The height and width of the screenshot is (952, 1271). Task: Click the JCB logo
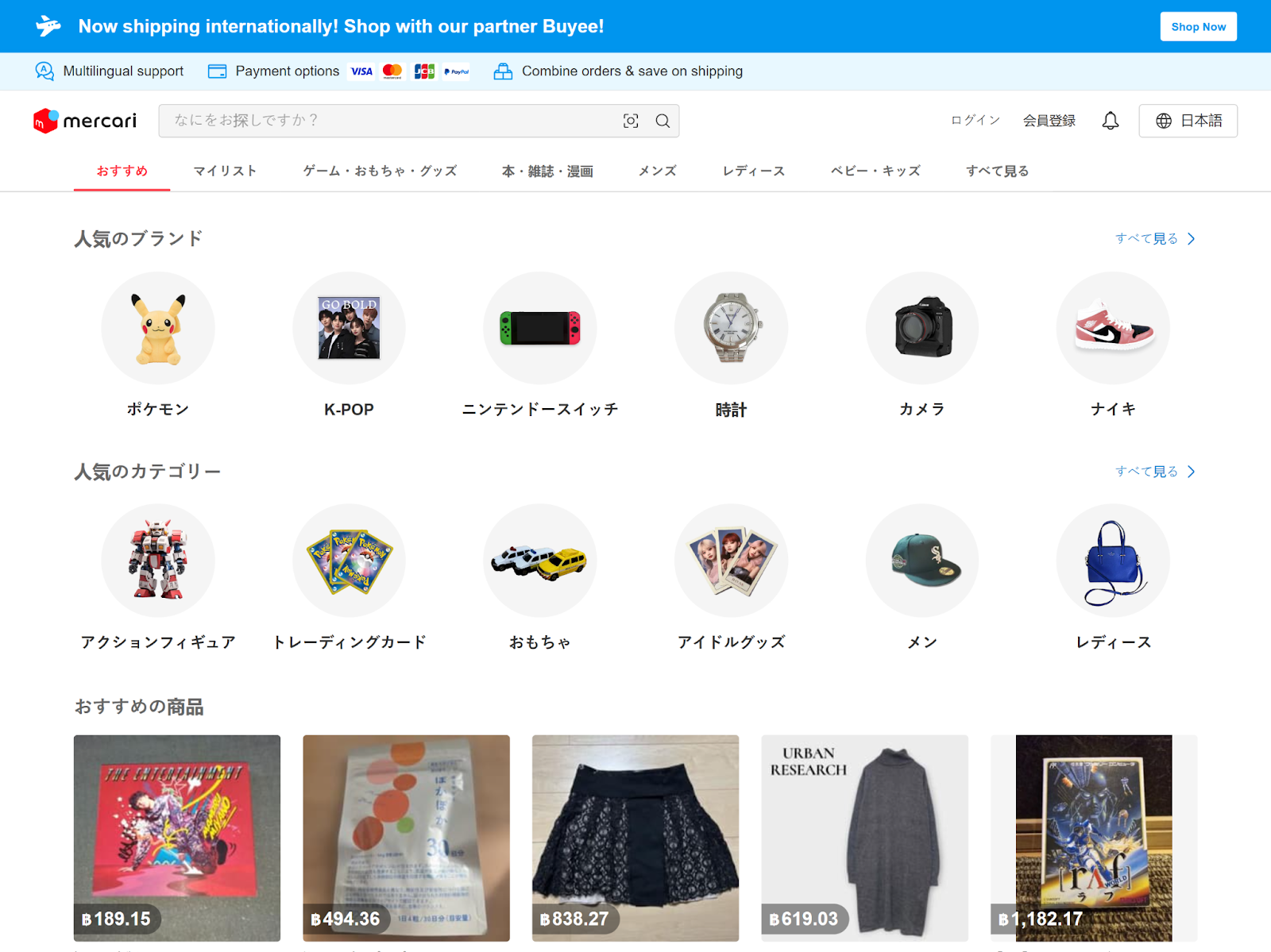424,71
